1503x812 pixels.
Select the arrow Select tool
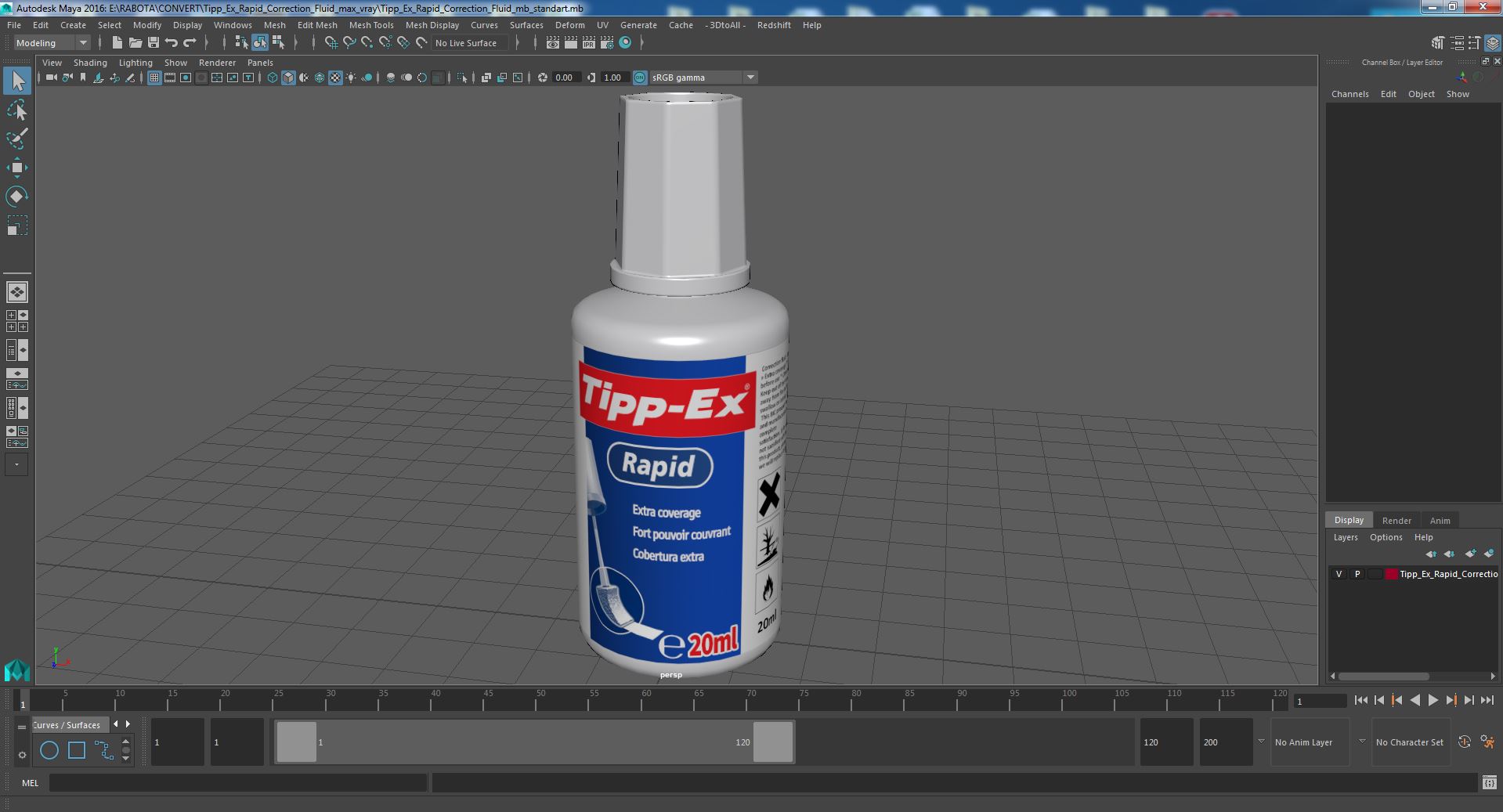point(17,81)
